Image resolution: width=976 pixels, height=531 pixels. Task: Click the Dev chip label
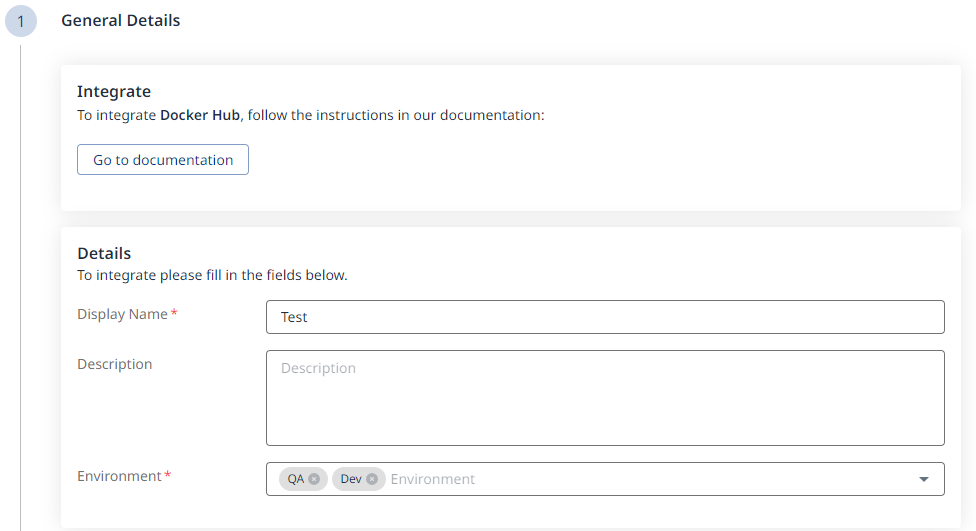click(x=350, y=479)
